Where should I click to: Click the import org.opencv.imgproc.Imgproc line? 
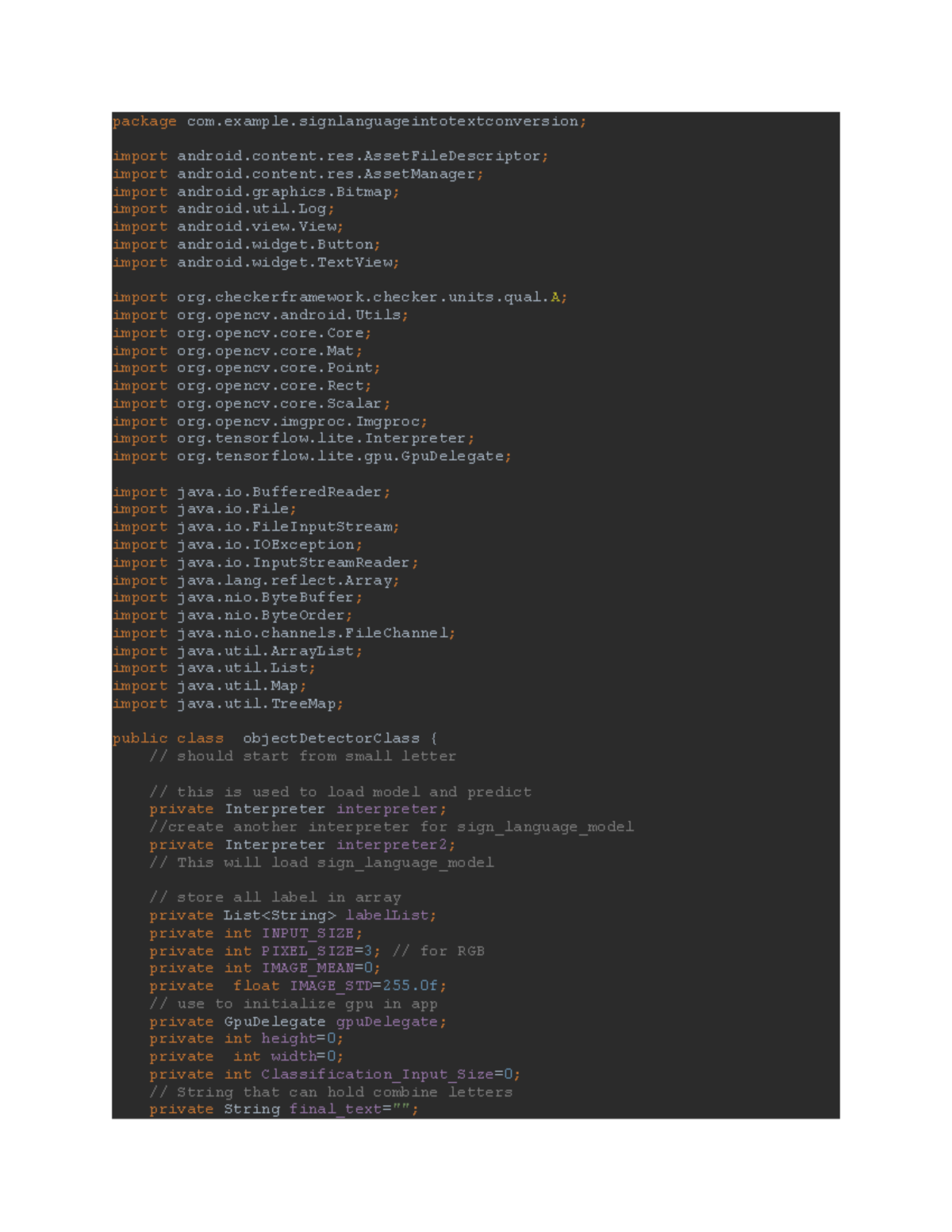point(270,421)
